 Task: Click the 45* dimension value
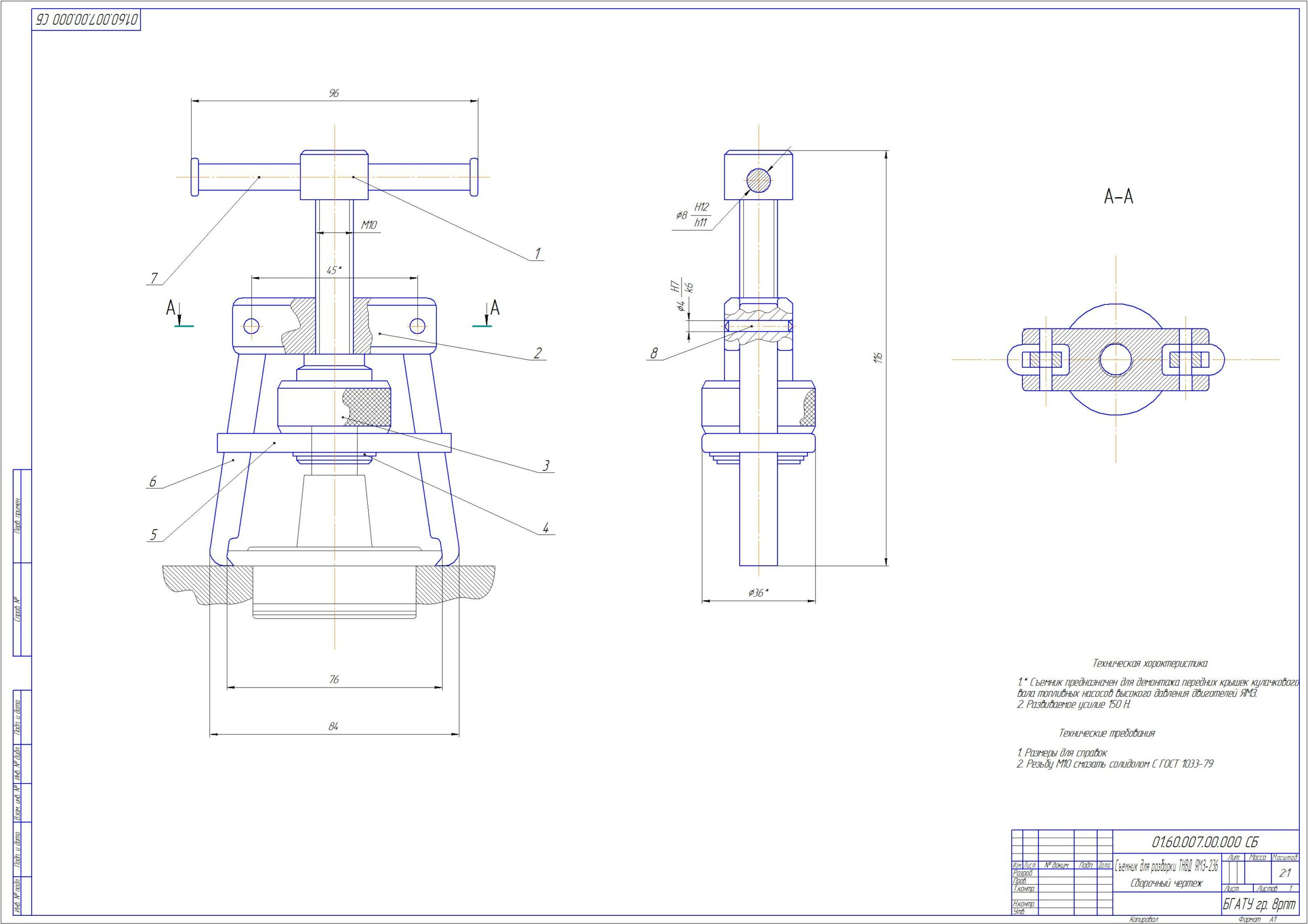tap(334, 271)
